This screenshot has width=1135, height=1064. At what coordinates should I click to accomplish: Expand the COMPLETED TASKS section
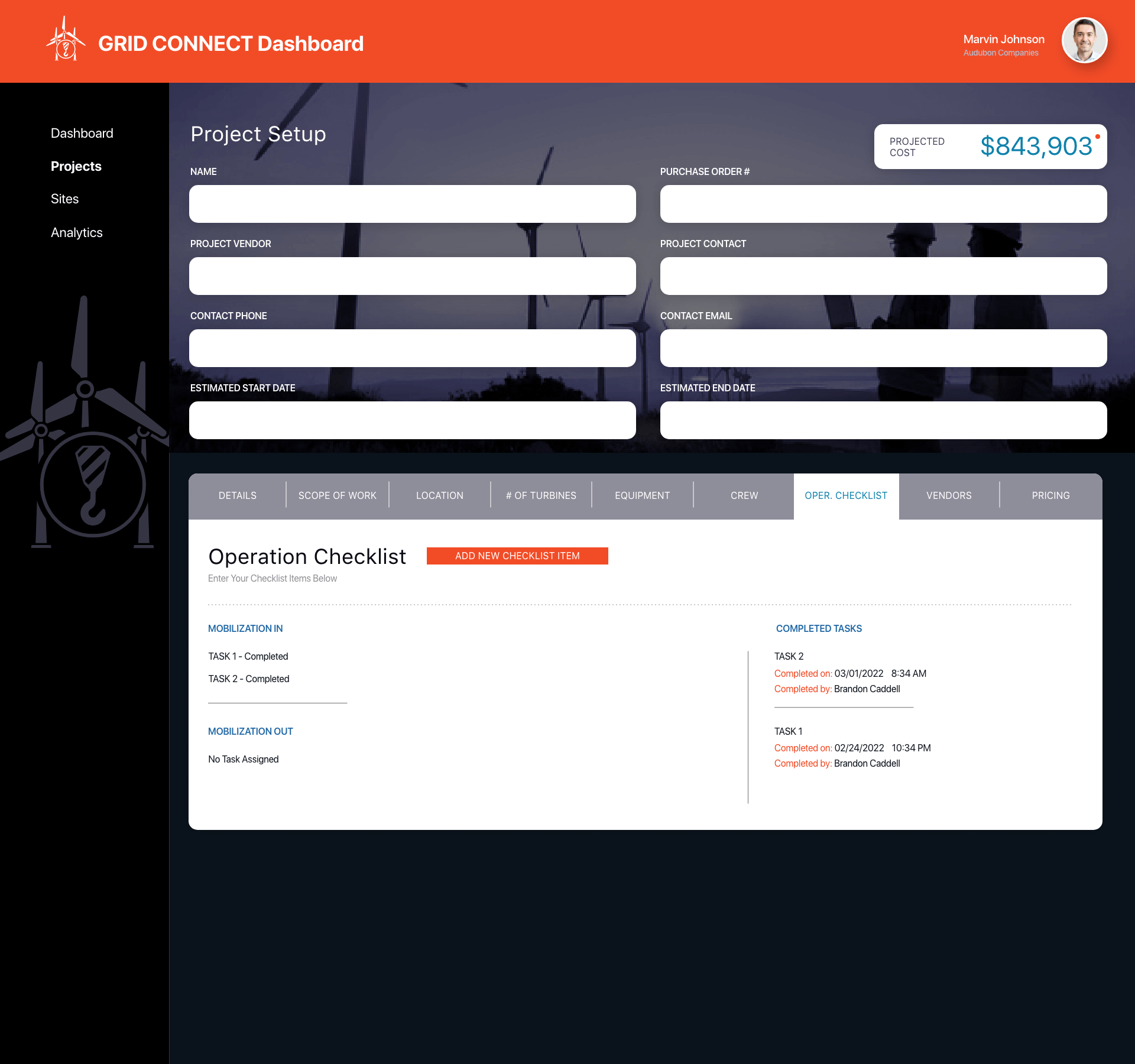pyautogui.click(x=820, y=629)
